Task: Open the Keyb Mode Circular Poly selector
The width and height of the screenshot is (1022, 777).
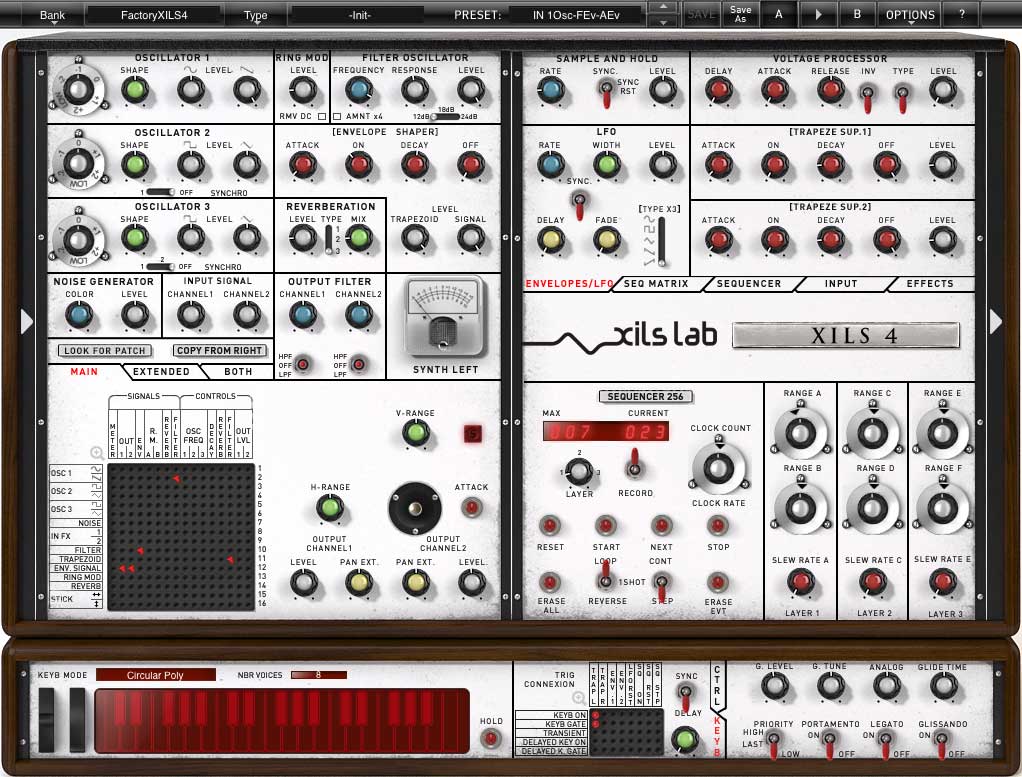Action: click(x=156, y=675)
